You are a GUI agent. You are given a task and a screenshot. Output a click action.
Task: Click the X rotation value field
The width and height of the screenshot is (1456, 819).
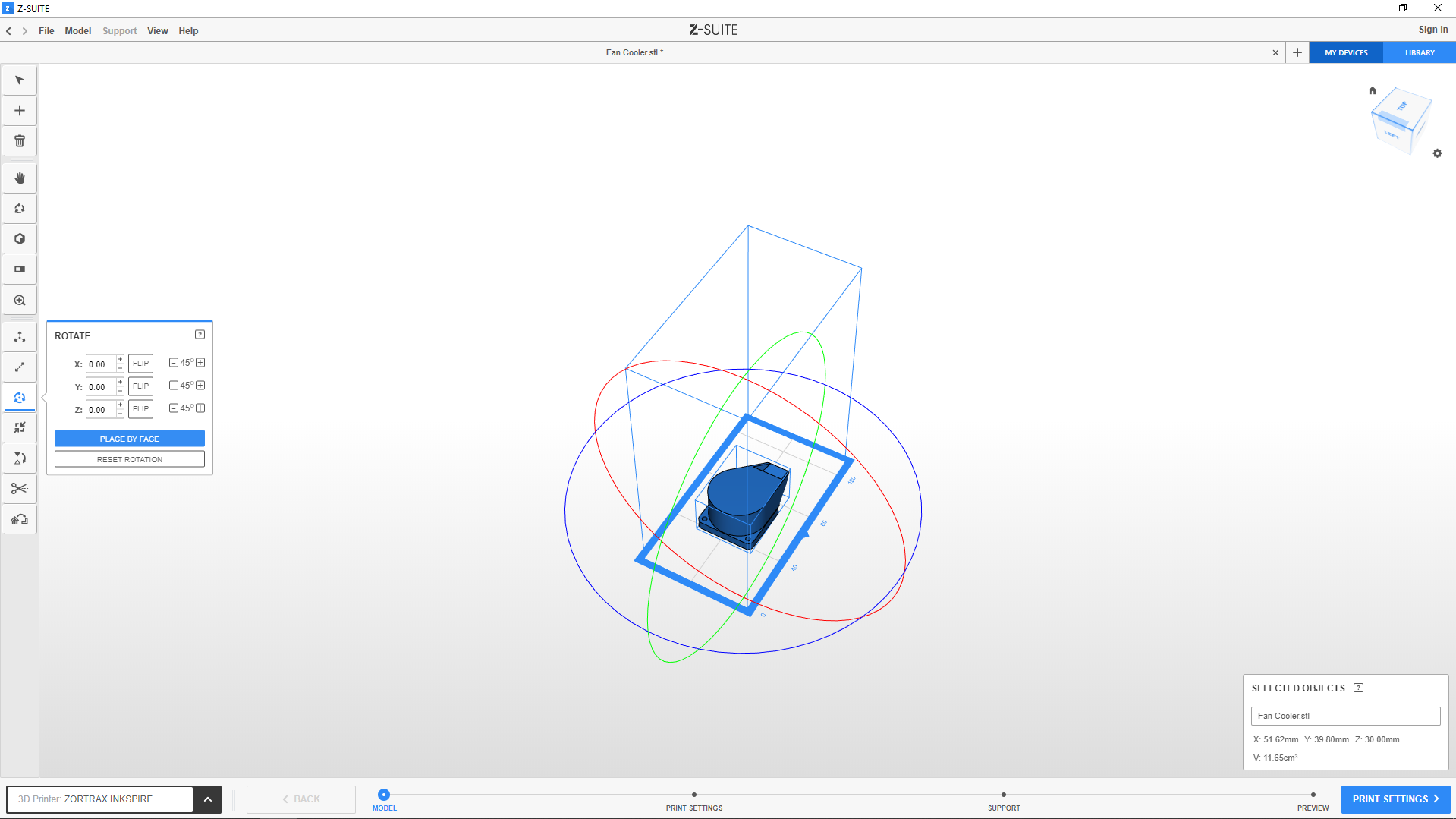click(x=100, y=364)
